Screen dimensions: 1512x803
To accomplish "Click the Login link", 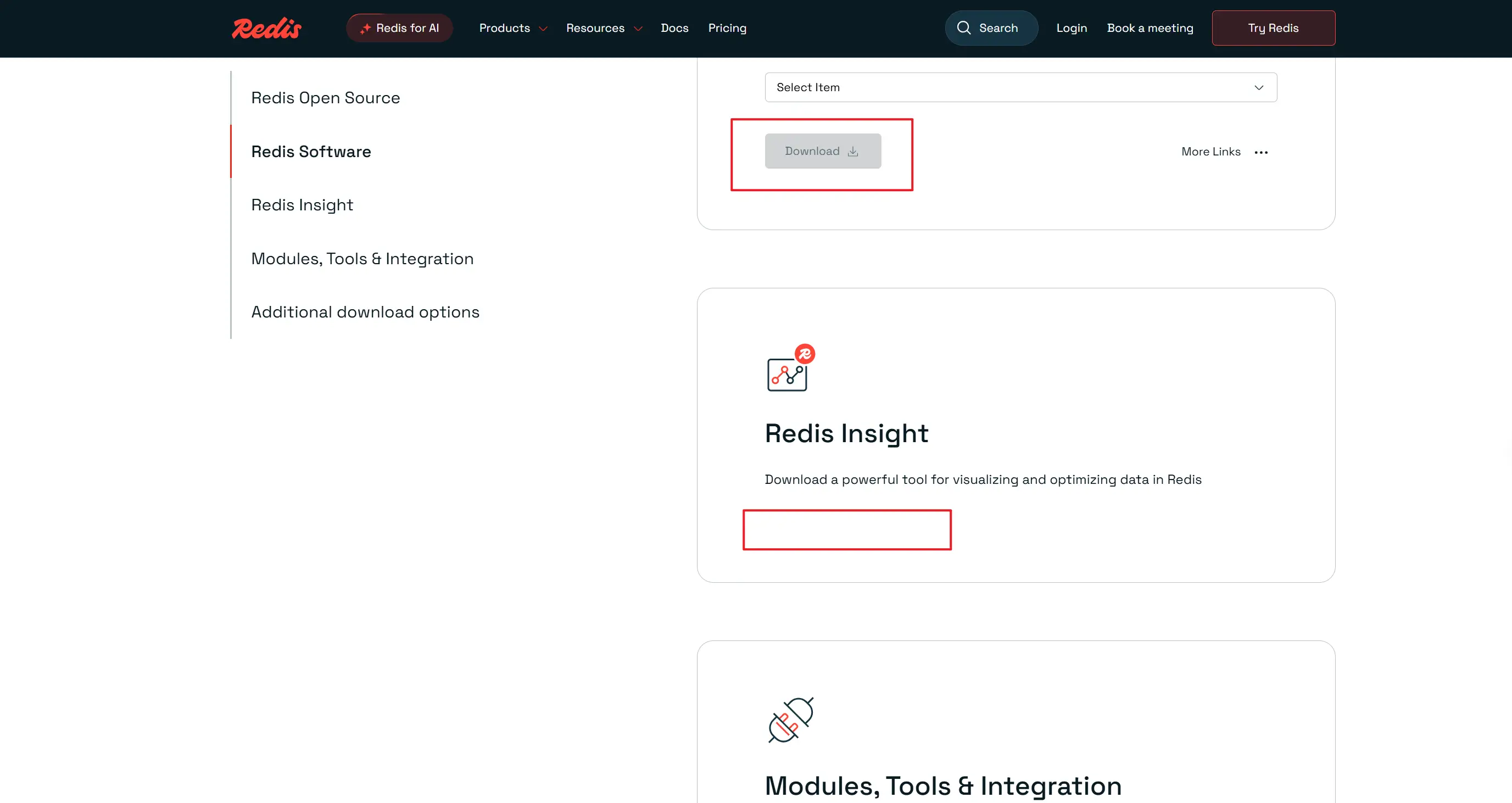I will click(1071, 28).
